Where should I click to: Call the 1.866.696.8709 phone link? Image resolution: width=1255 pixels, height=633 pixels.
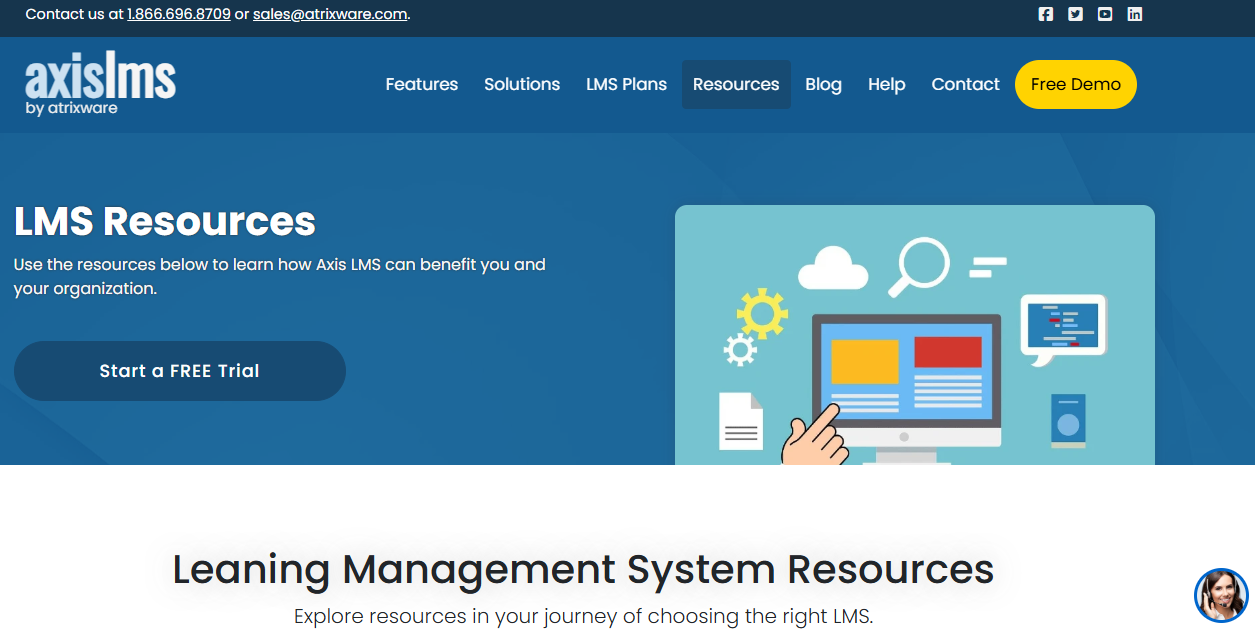click(179, 14)
